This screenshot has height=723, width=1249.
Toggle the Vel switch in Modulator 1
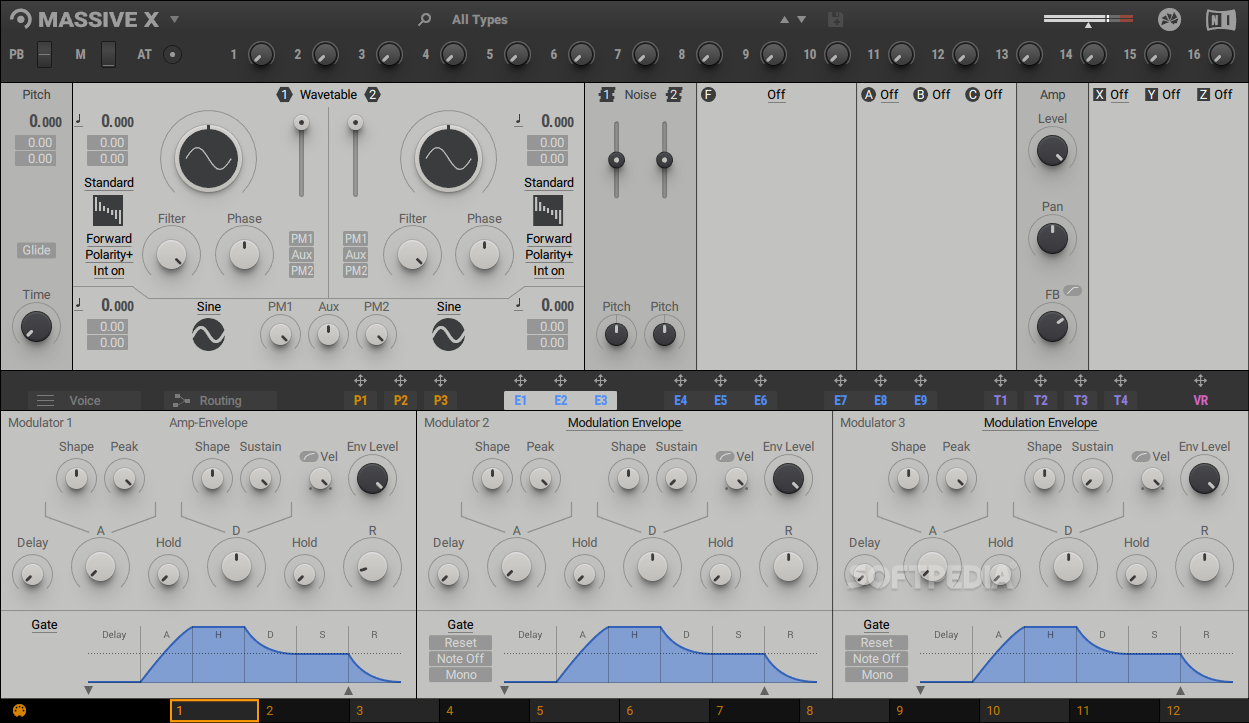pos(309,457)
